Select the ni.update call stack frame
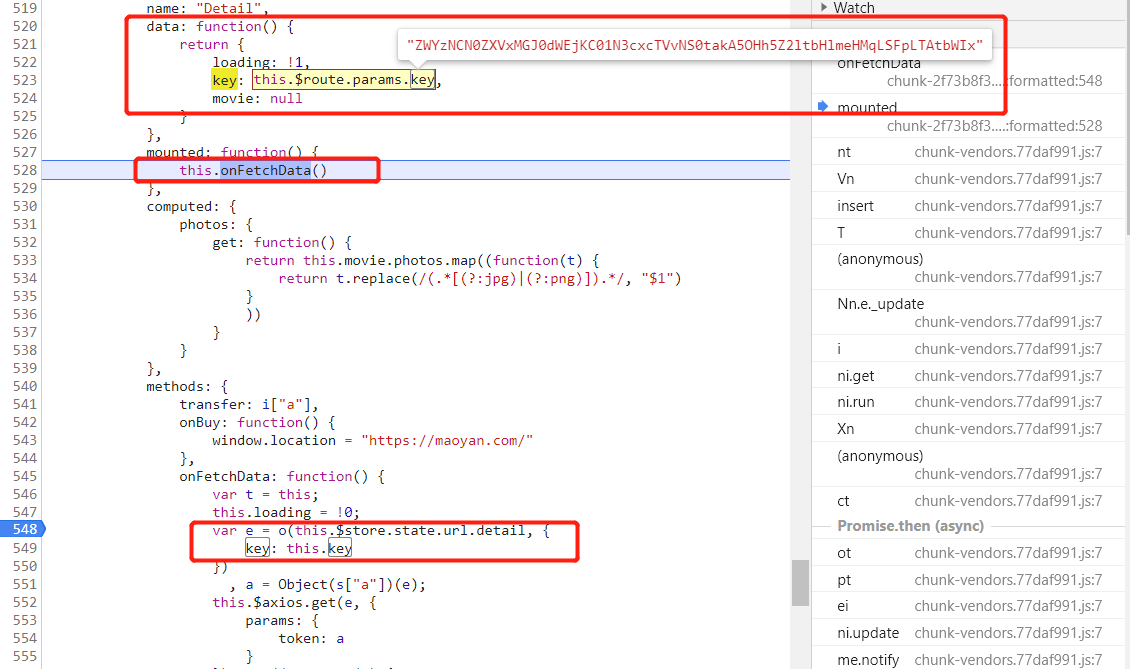 pyautogui.click(x=868, y=632)
